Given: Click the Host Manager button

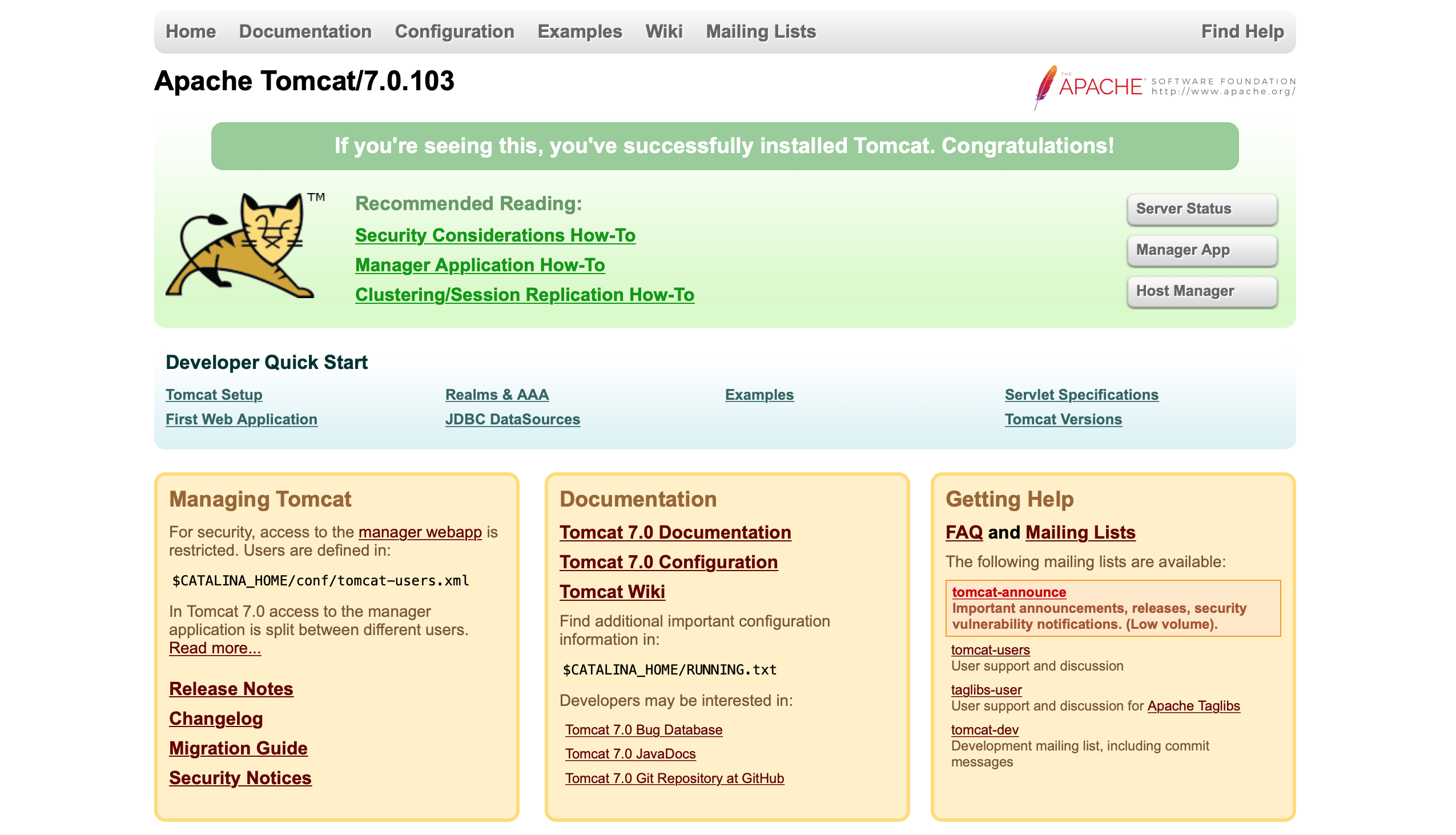Looking at the screenshot, I should 1201,291.
